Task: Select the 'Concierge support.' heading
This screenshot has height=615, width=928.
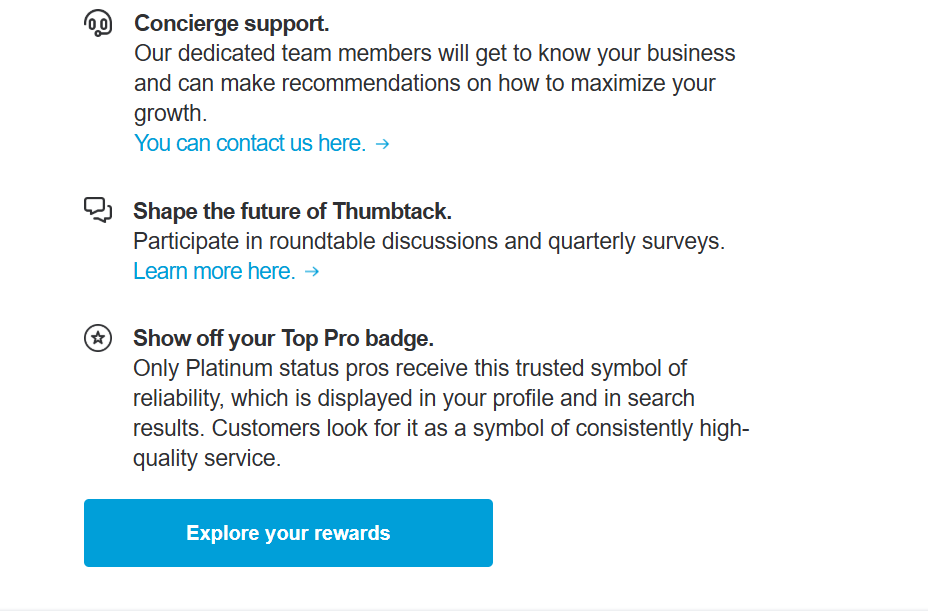Action: coord(231,23)
